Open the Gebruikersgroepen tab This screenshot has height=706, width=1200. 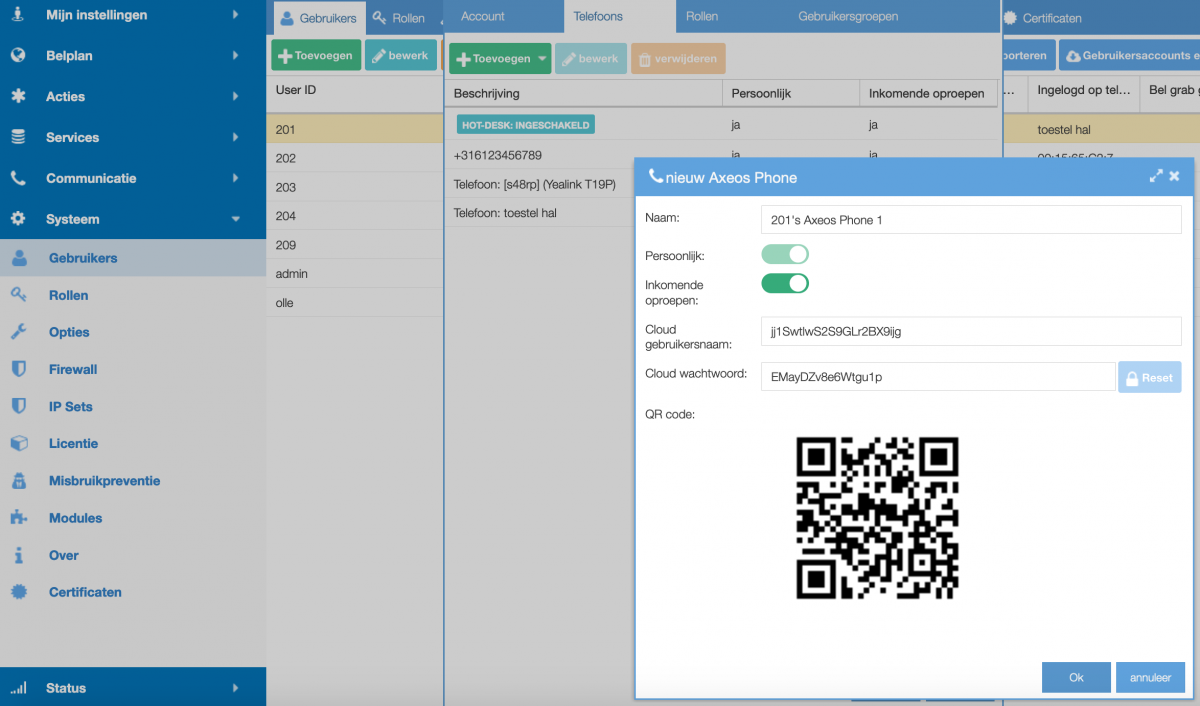point(847,17)
